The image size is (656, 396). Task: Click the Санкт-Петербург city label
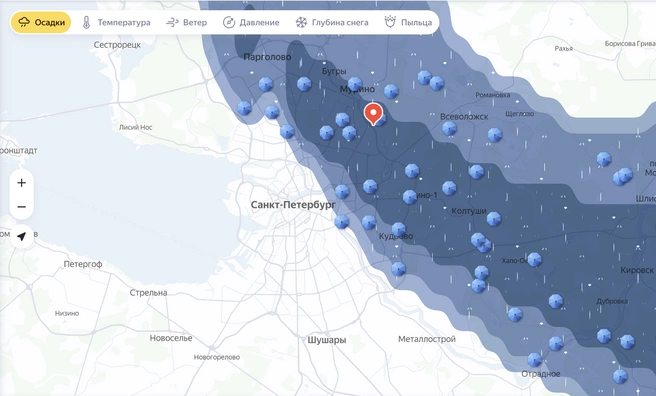point(293,205)
